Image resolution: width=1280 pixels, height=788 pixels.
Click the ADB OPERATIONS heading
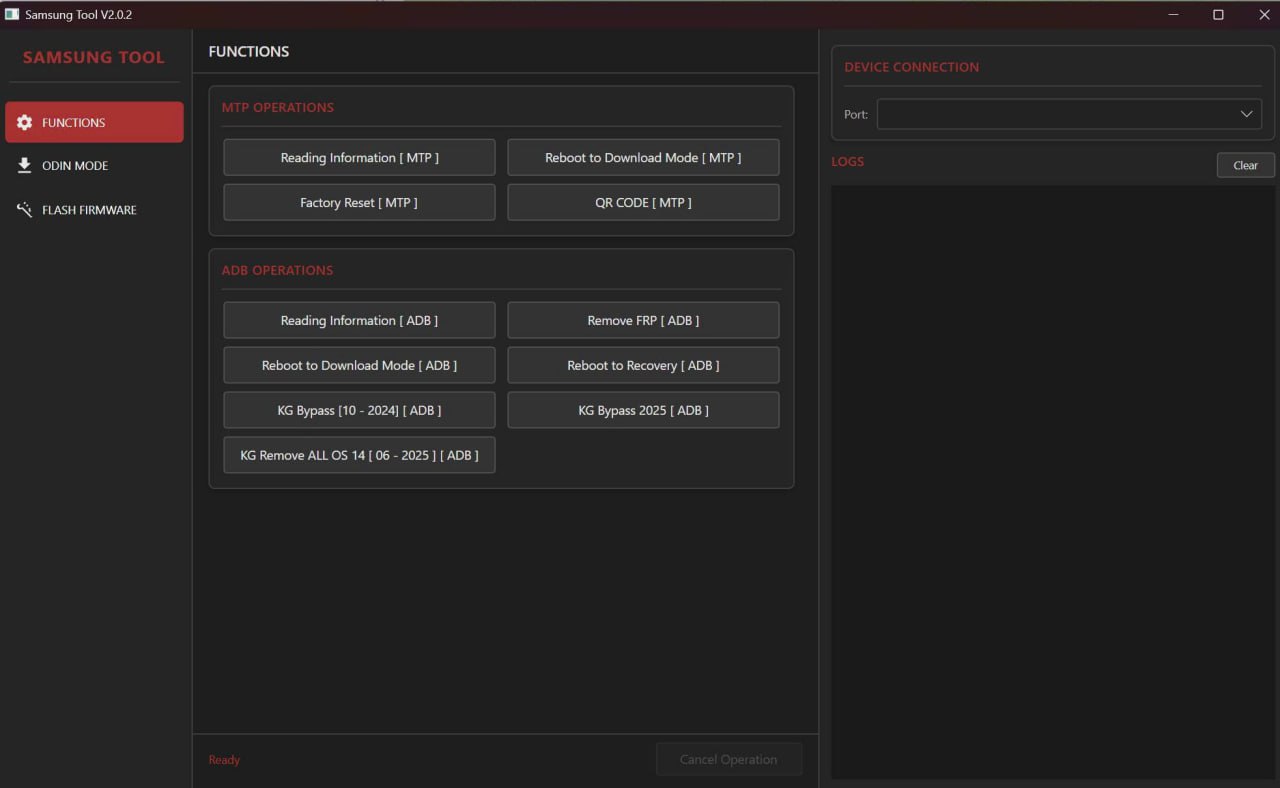[278, 270]
